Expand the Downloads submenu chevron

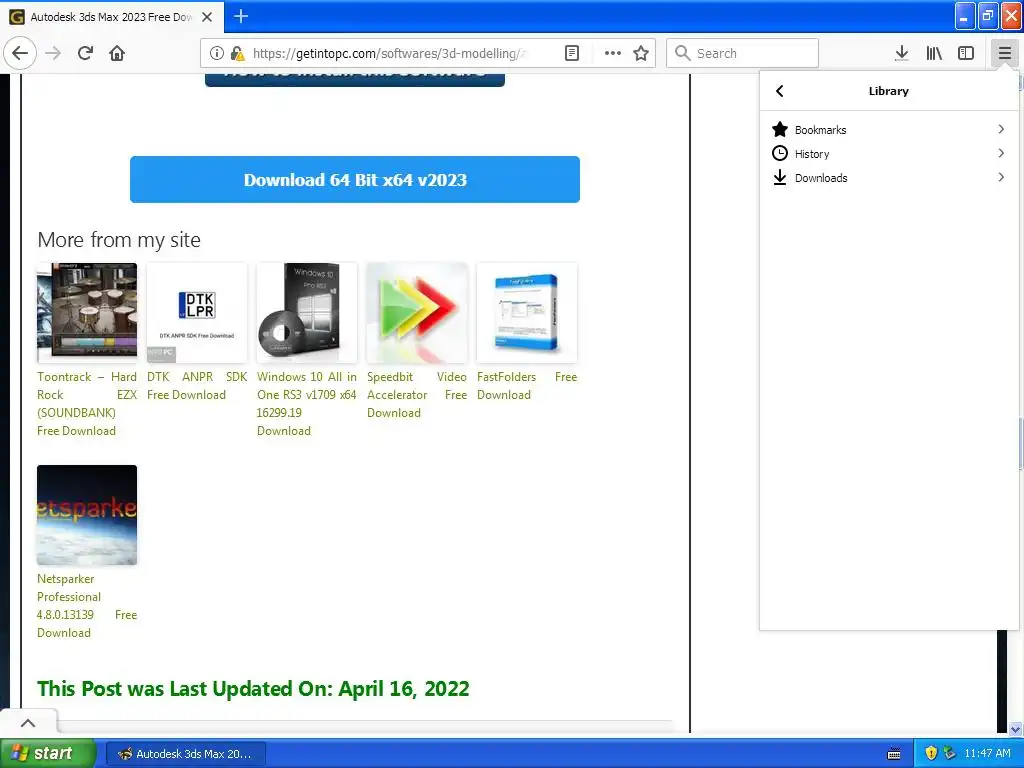(x=1001, y=178)
